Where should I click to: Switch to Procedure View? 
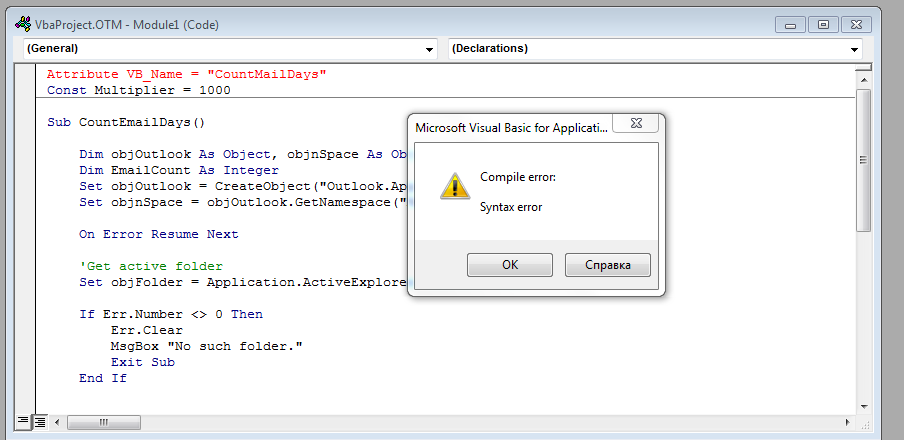[21, 423]
